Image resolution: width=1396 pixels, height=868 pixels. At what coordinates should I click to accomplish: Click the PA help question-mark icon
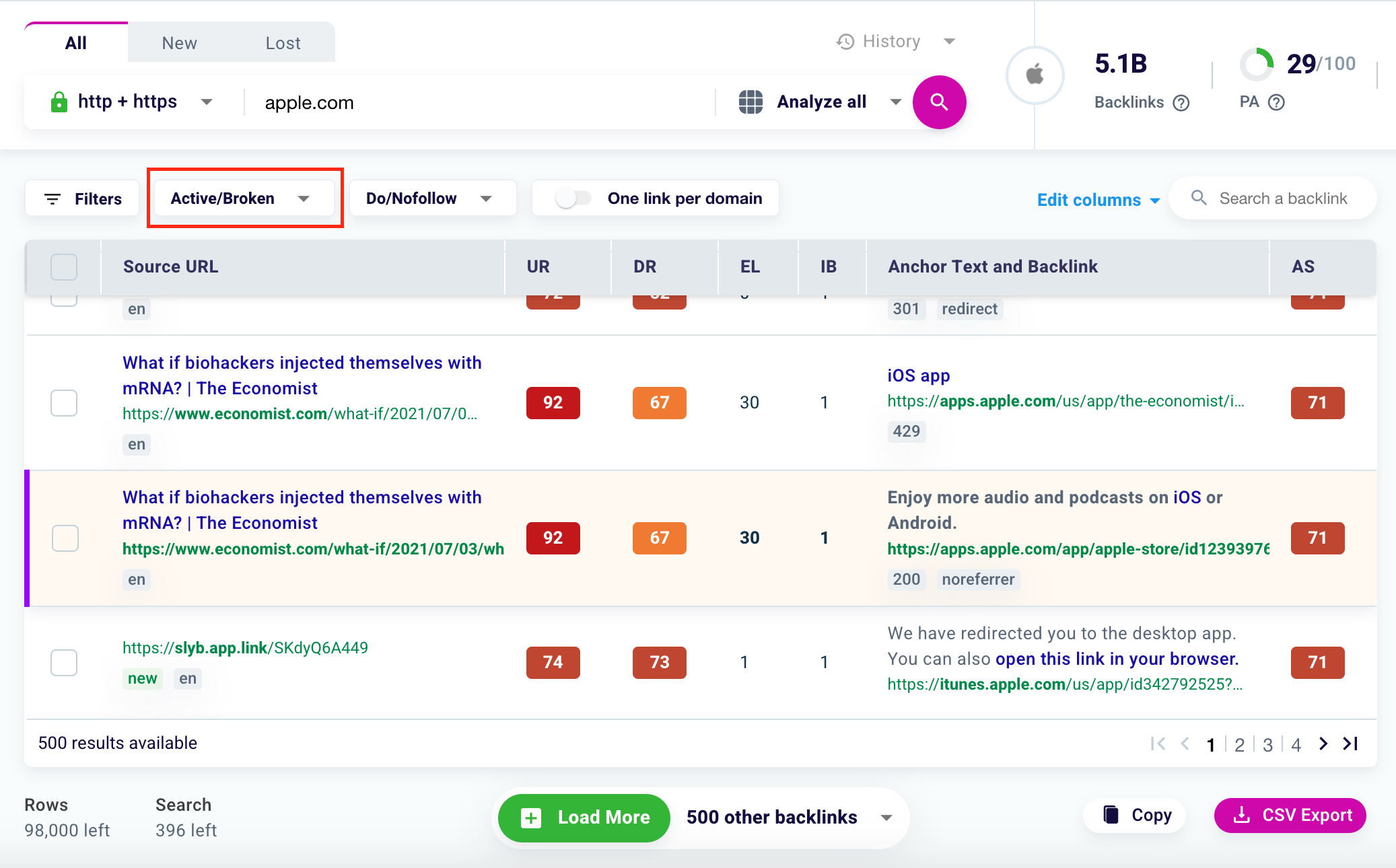[x=1276, y=102]
